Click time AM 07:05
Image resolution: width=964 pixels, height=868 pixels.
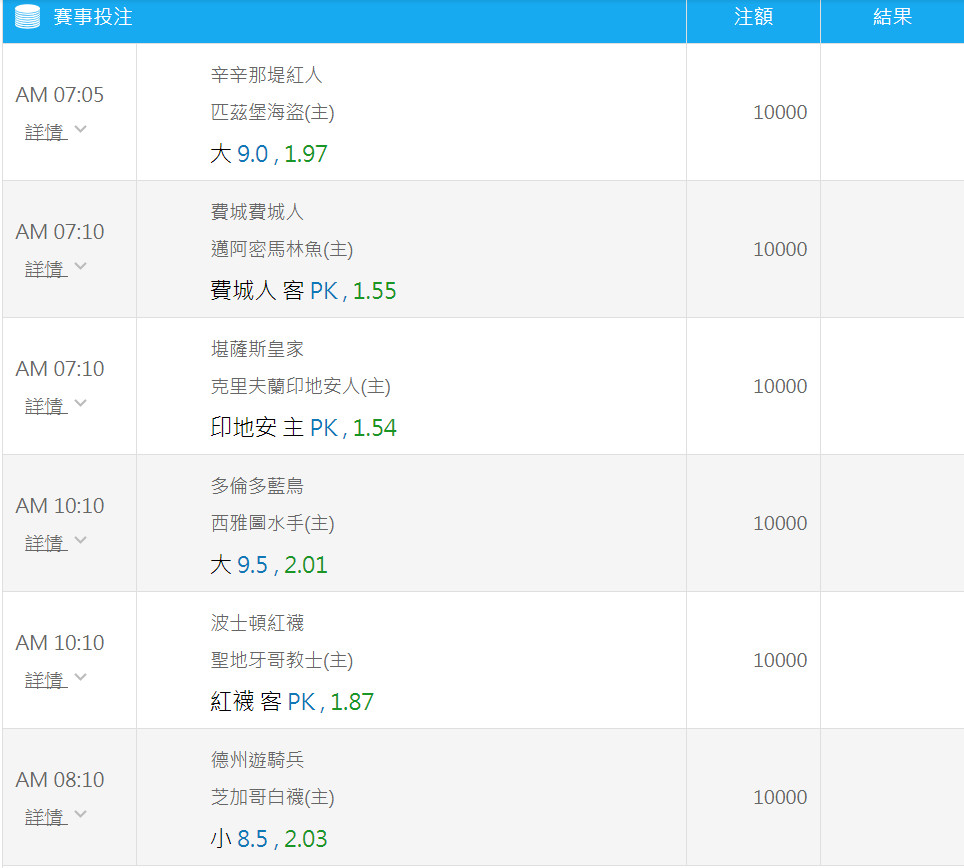point(60,95)
